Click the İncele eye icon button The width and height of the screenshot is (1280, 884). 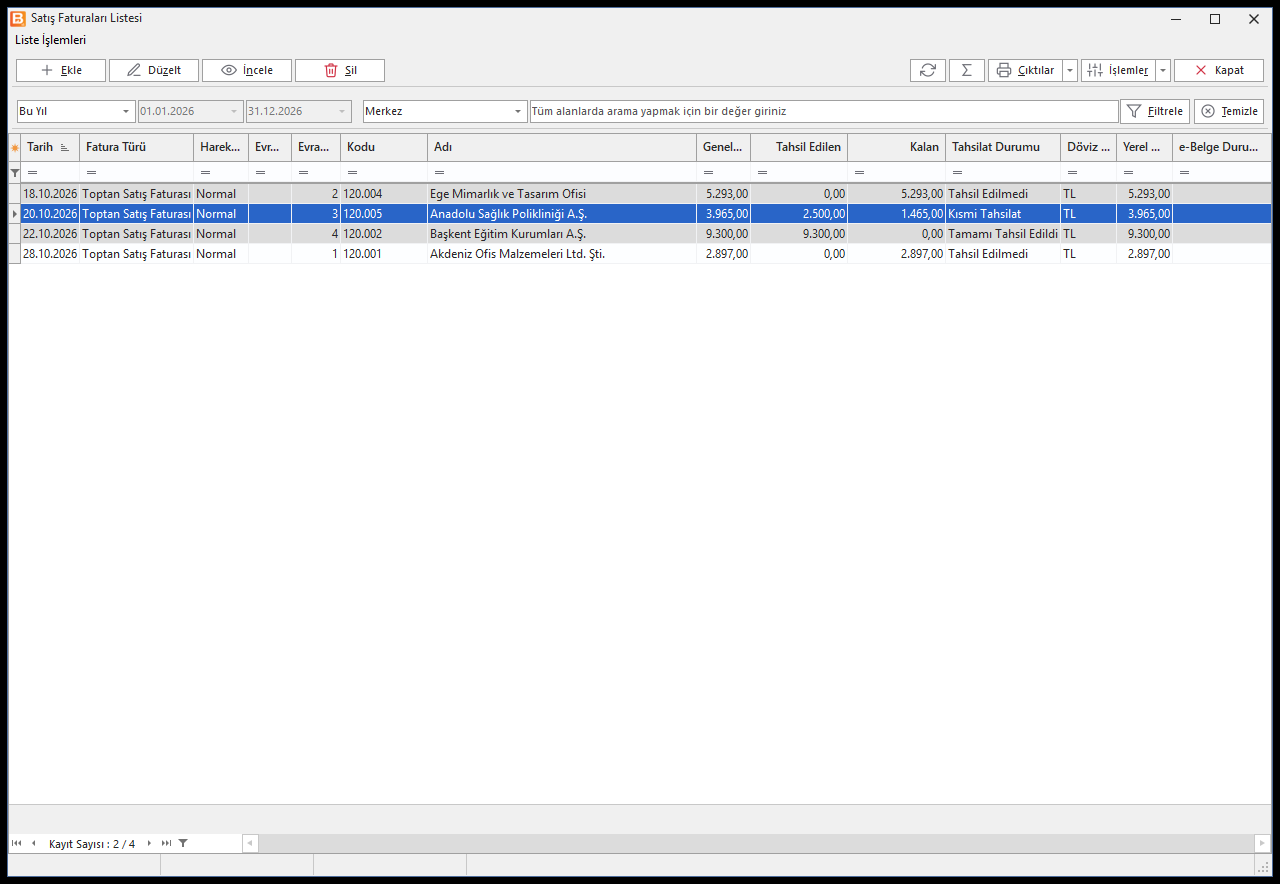(246, 70)
